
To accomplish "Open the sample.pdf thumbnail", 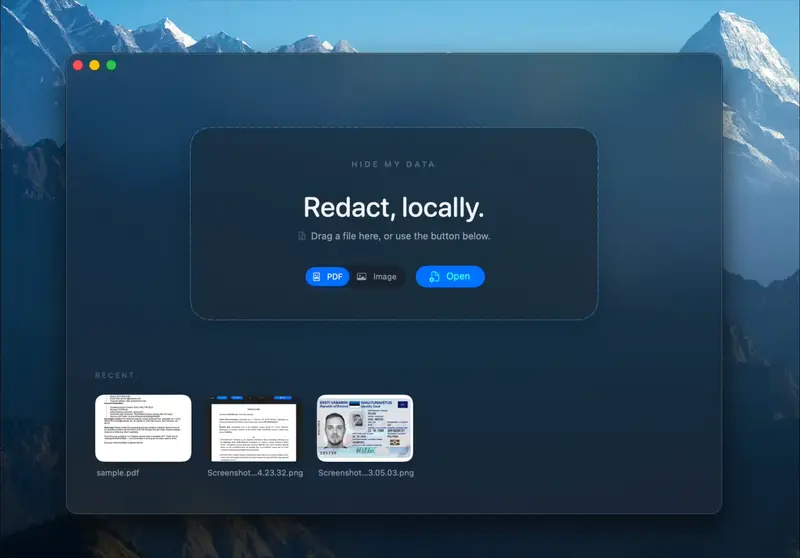I will point(143,428).
